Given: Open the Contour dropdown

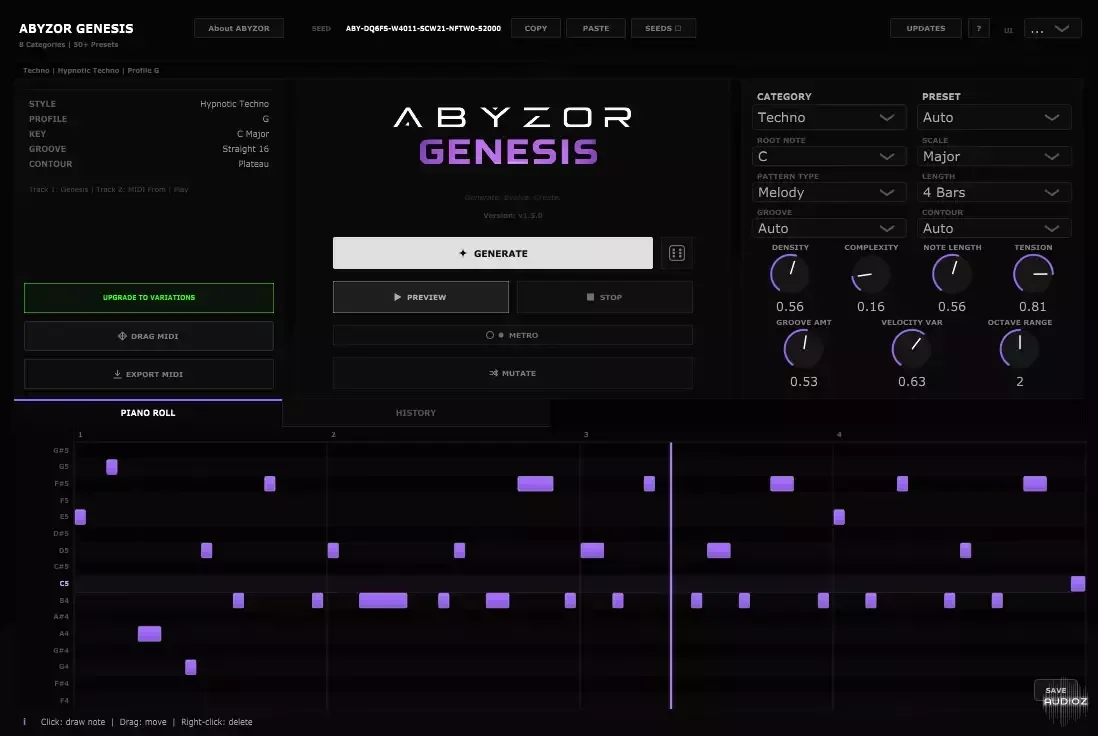Looking at the screenshot, I should (x=994, y=228).
